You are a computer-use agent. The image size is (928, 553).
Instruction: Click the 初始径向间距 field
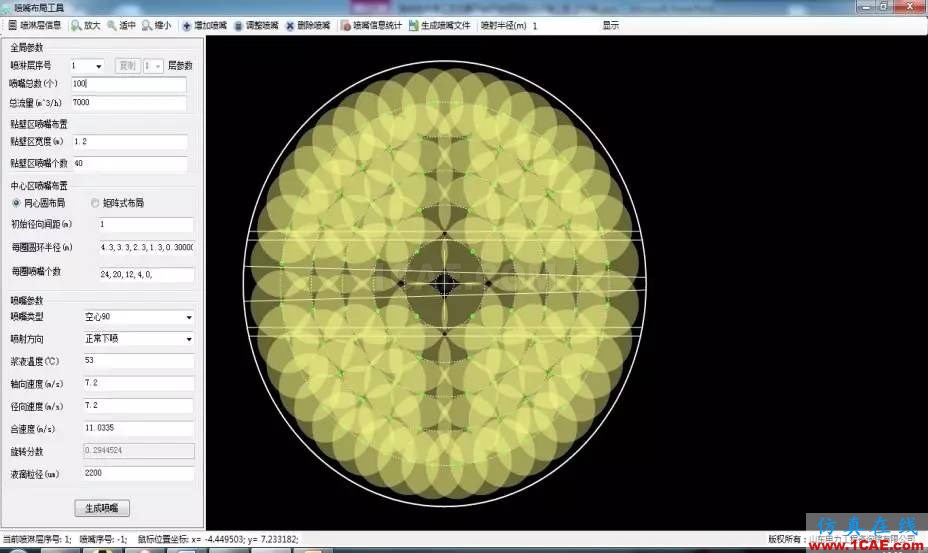click(x=146, y=224)
